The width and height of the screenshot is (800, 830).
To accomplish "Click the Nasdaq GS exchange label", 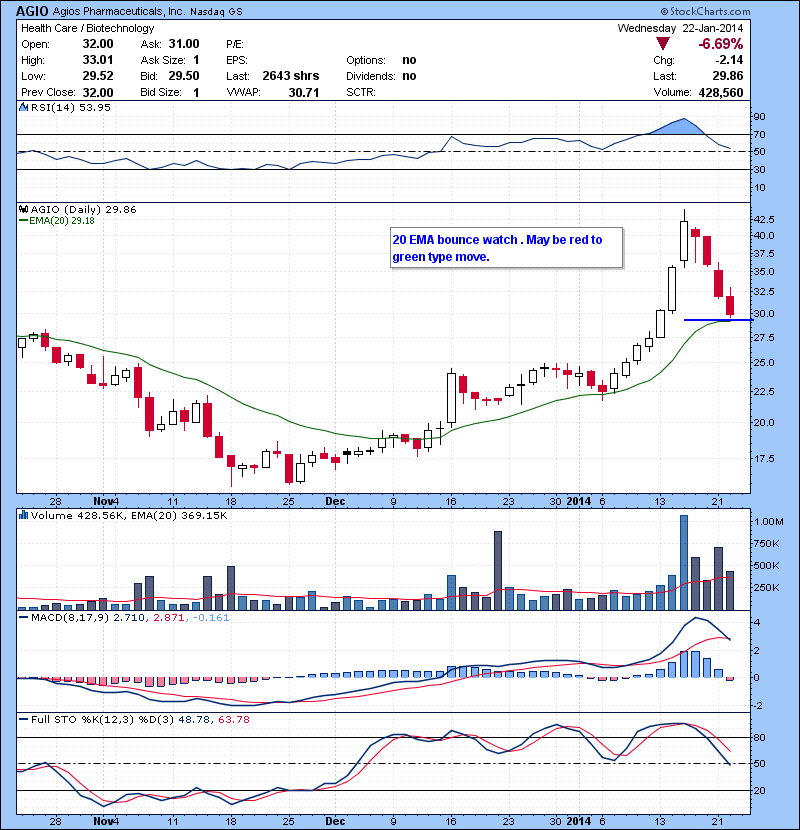I will tap(216, 12).
